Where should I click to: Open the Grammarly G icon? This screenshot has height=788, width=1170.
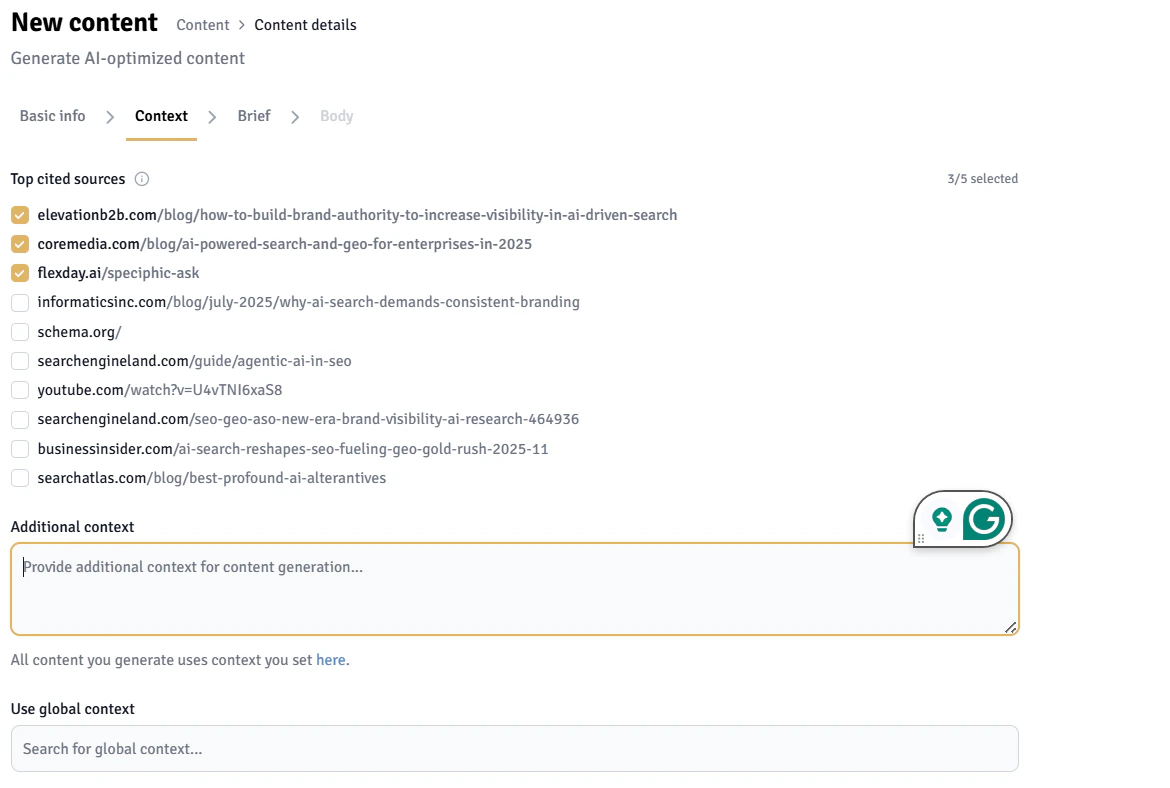(x=983, y=519)
